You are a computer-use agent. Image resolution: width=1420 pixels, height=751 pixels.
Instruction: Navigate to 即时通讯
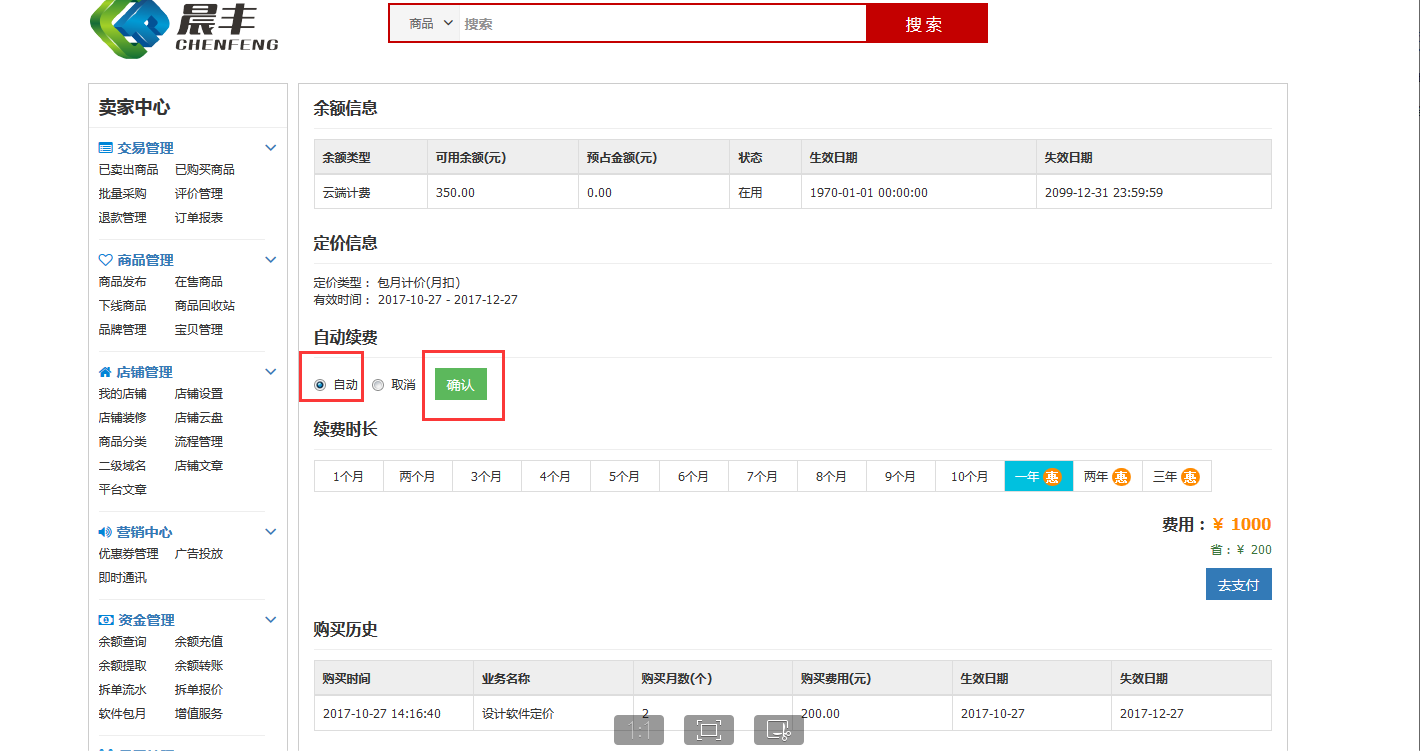click(x=123, y=578)
